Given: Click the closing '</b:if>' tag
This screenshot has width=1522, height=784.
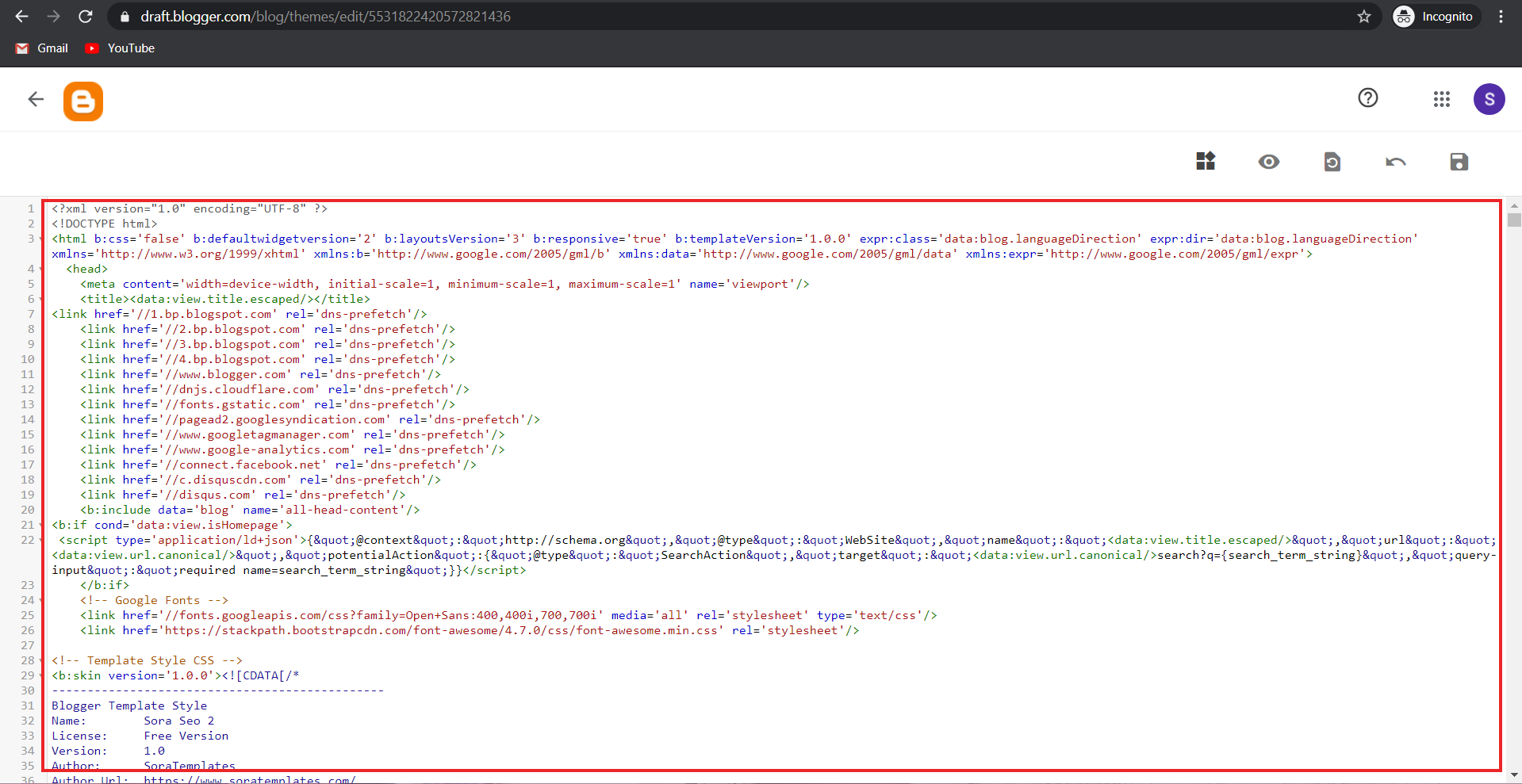Looking at the screenshot, I should (x=105, y=585).
